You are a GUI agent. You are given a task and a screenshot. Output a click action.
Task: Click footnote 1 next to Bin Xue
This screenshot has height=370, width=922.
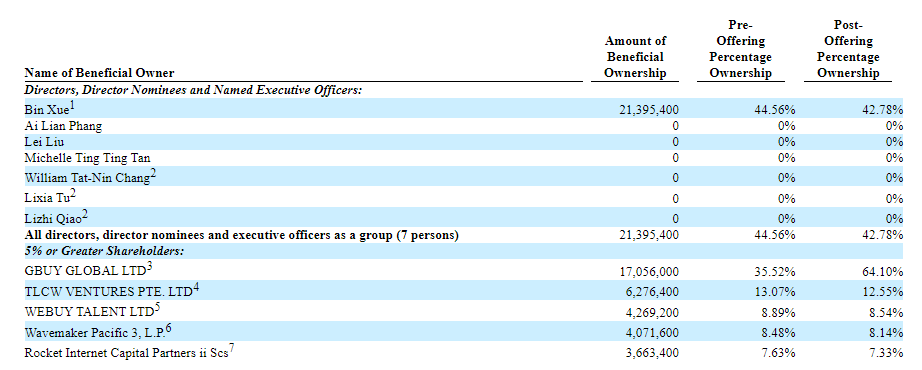point(73,105)
